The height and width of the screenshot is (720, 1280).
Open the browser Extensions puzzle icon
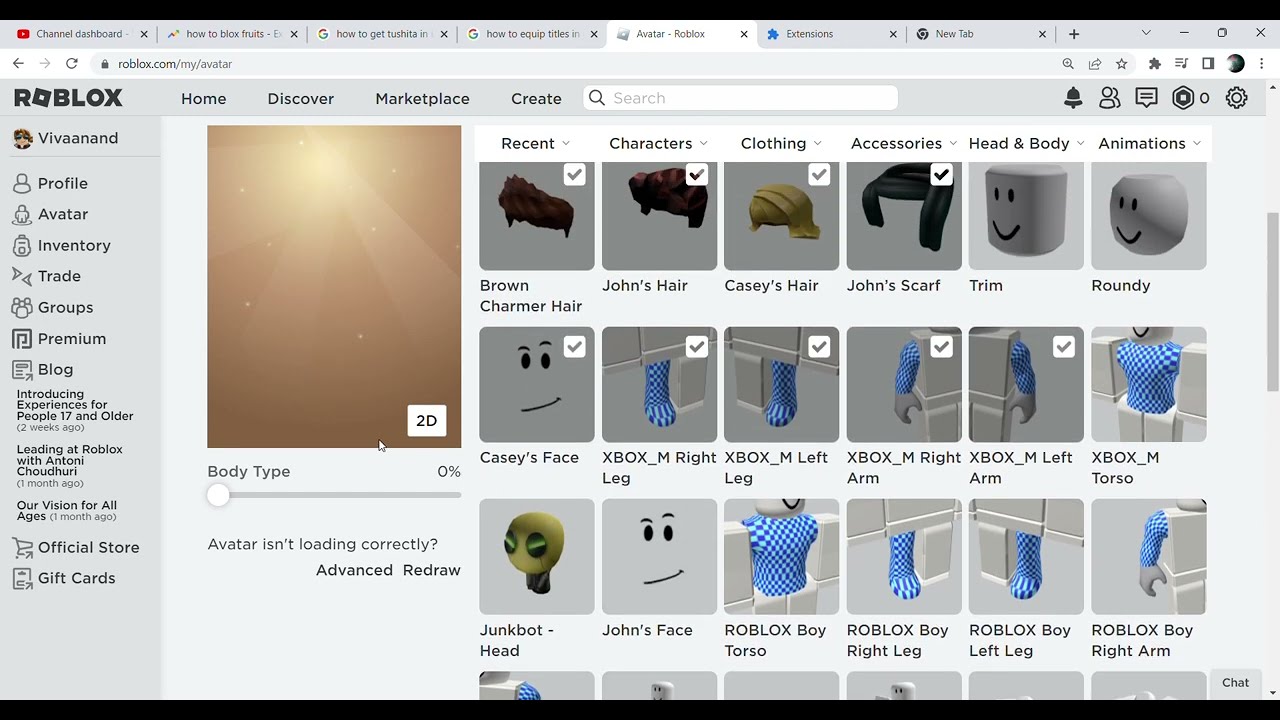coord(1155,63)
